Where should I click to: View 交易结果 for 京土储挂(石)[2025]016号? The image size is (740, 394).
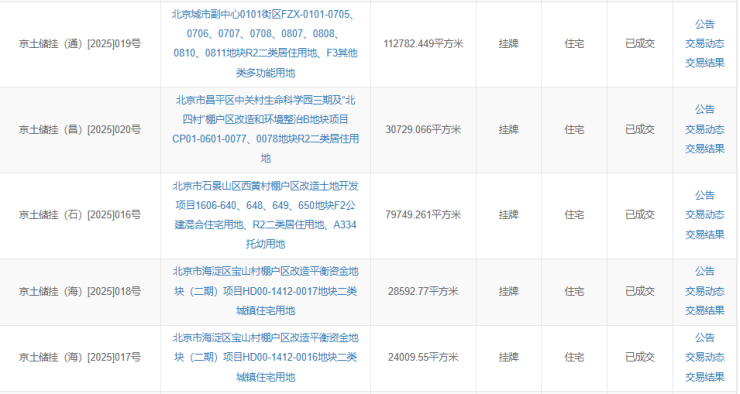point(705,235)
